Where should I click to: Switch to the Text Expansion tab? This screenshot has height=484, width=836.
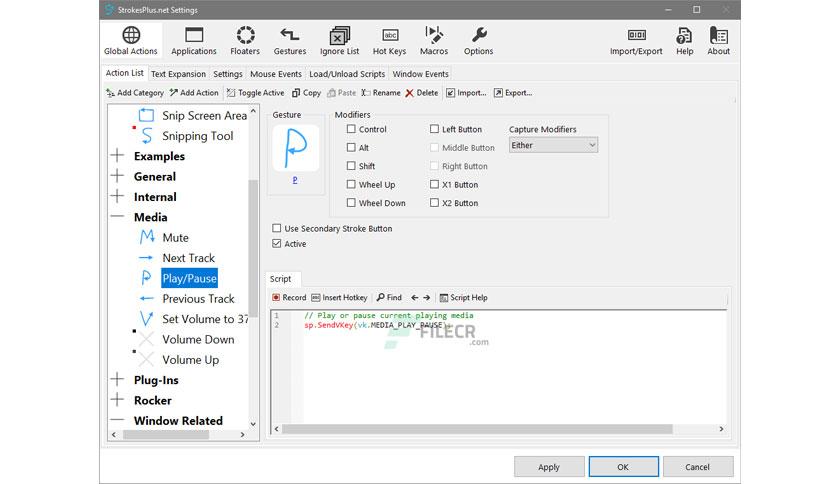[x=178, y=74]
